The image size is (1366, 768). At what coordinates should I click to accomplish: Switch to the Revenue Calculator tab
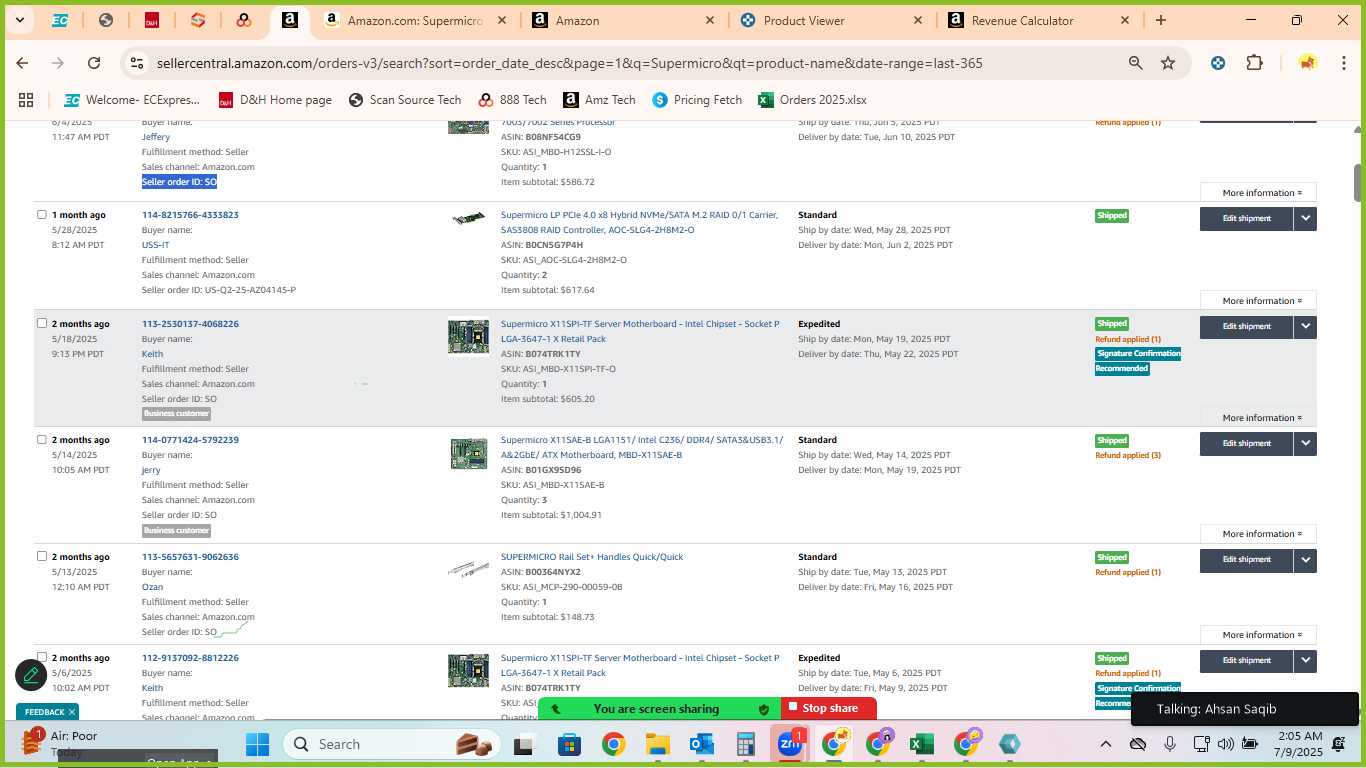point(1038,20)
